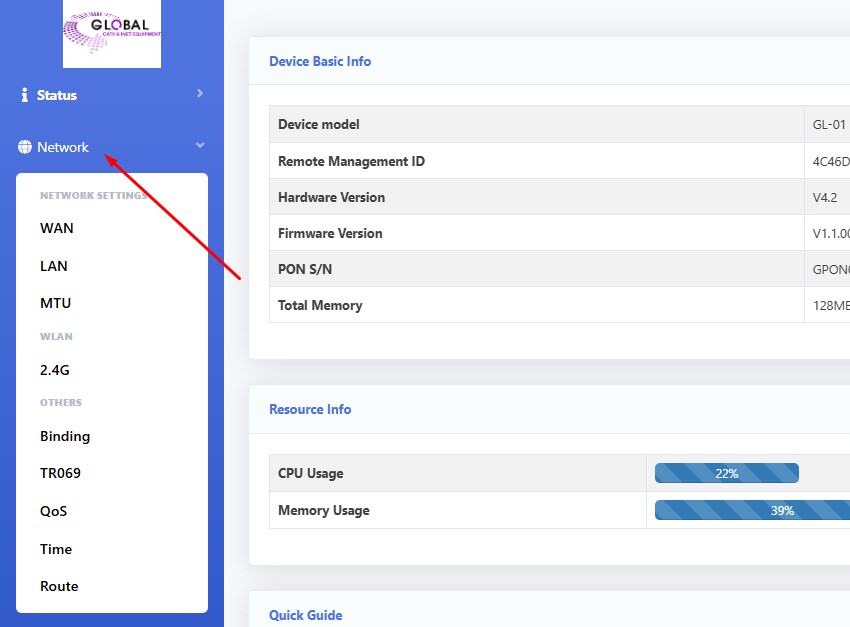Click the Memory Usage 39% progress bar
Viewport: 850px width, 627px height.
(x=752, y=510)
